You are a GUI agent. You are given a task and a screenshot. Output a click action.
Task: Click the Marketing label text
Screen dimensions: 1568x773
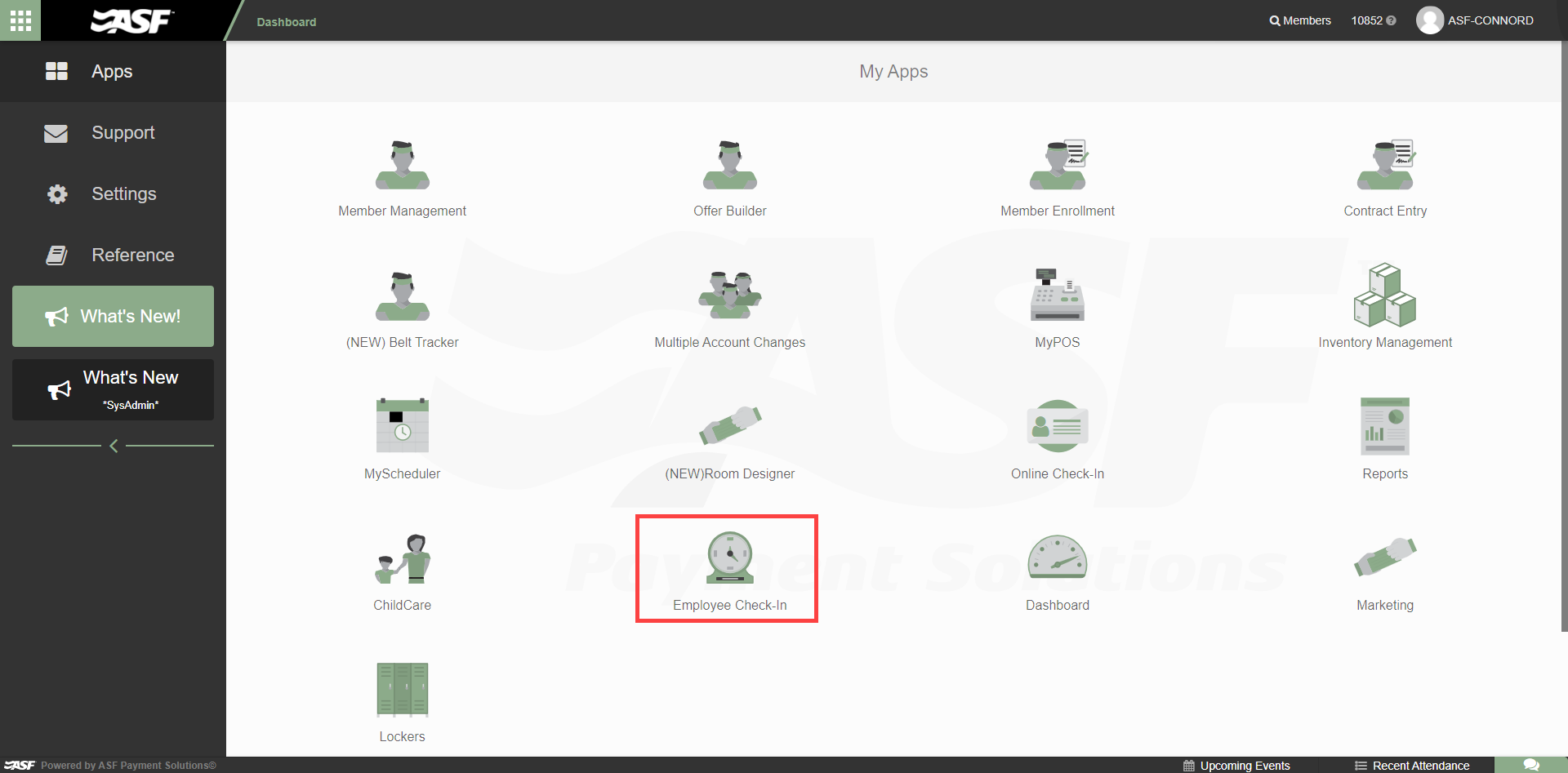[x=1385, y=605]
